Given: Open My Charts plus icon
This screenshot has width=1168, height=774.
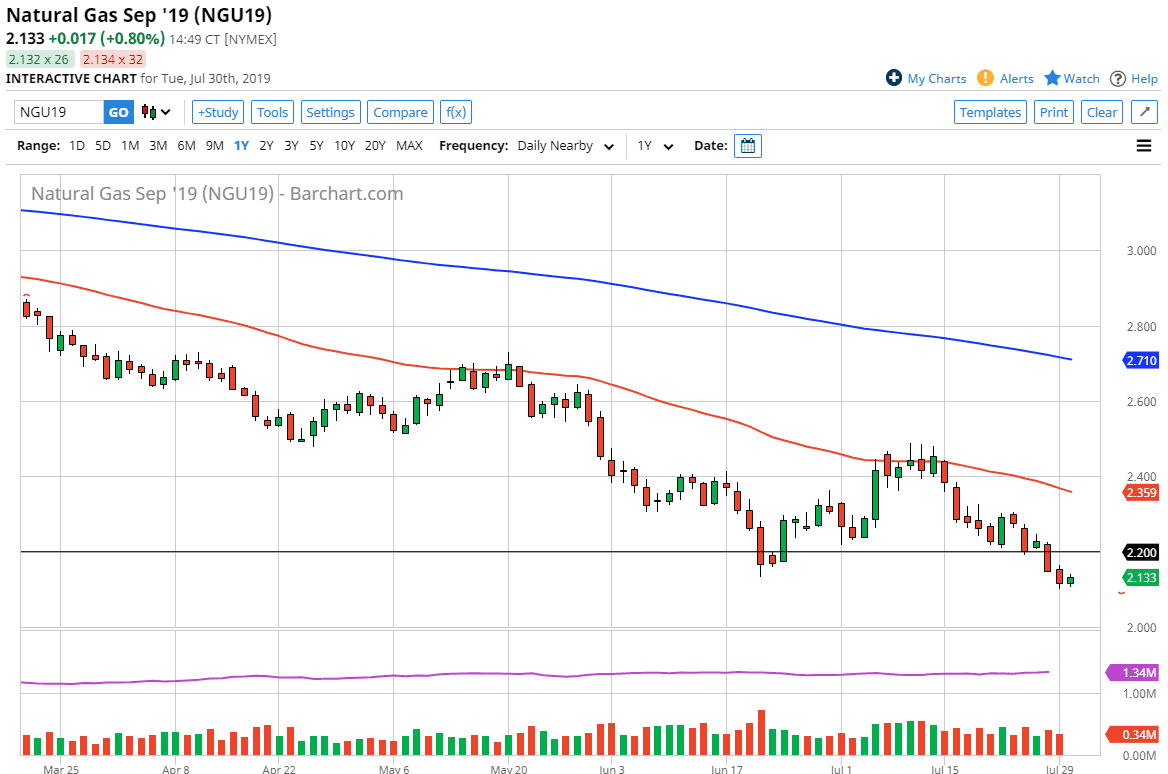Looking at the screenshot, I should coord(894,77).
